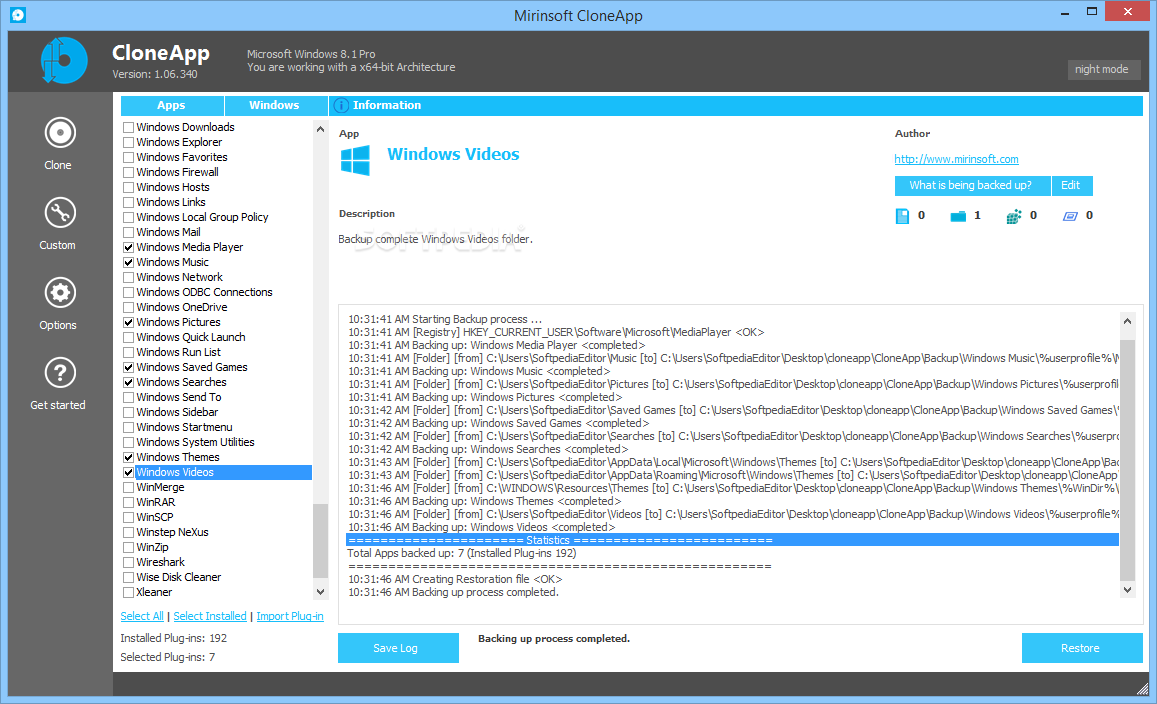
Task: Minimize the CloneApp window
Action: coord(1065,13)
